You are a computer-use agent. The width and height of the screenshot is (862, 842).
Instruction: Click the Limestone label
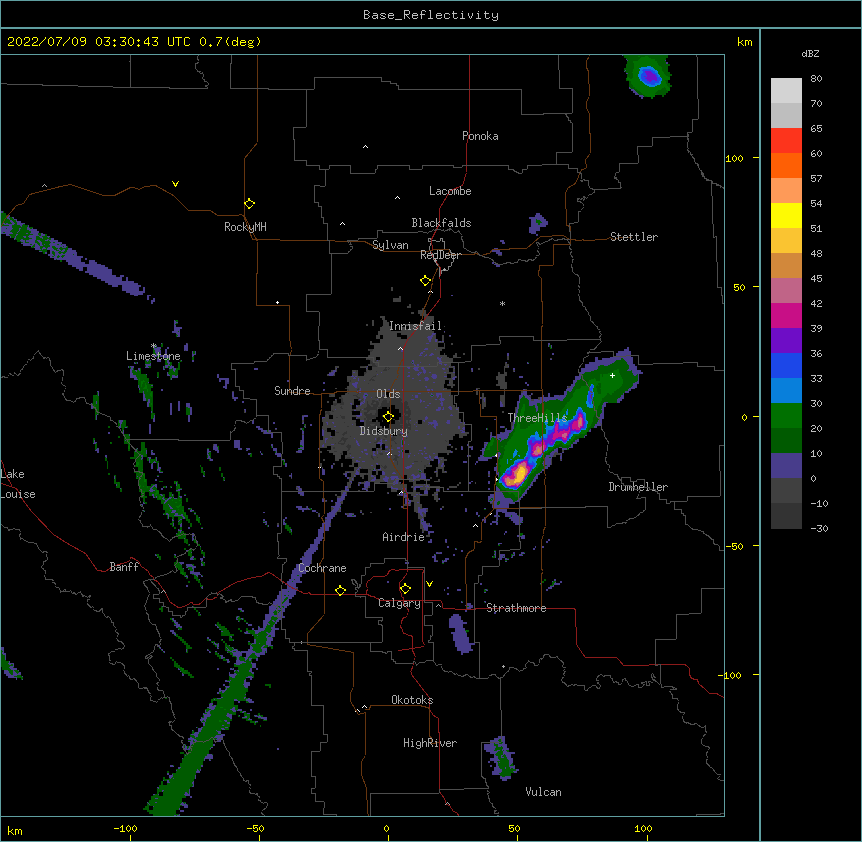[x=153, y=356]
